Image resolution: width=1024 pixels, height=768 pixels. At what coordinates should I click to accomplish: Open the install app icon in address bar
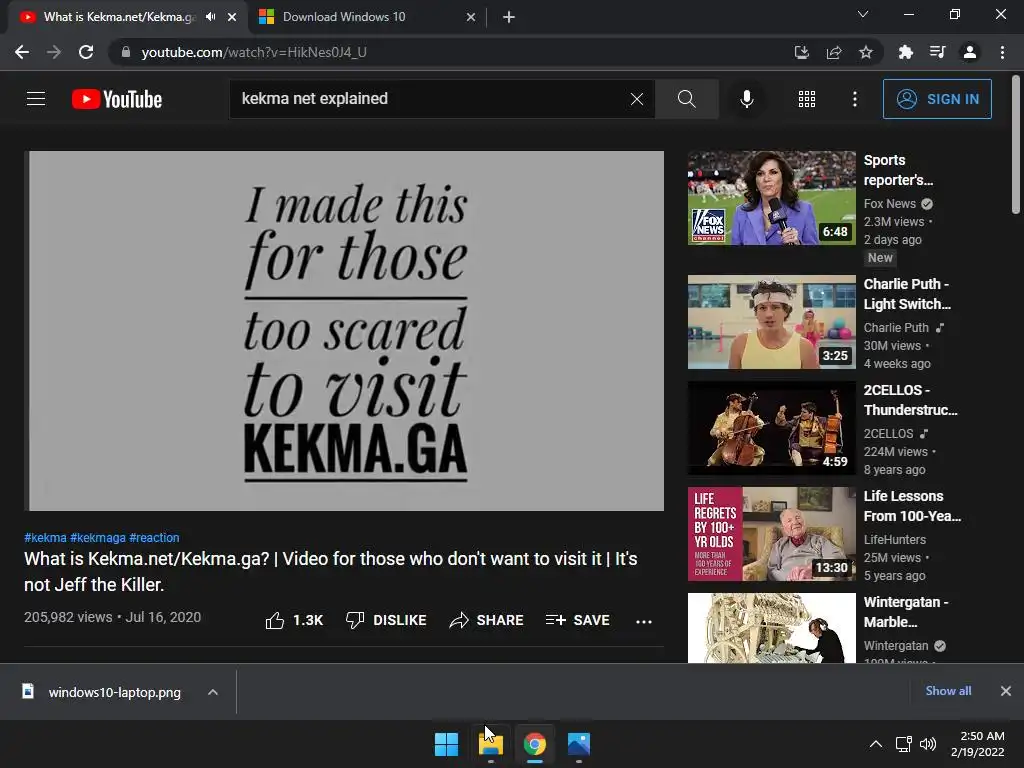tap(801, 52)
